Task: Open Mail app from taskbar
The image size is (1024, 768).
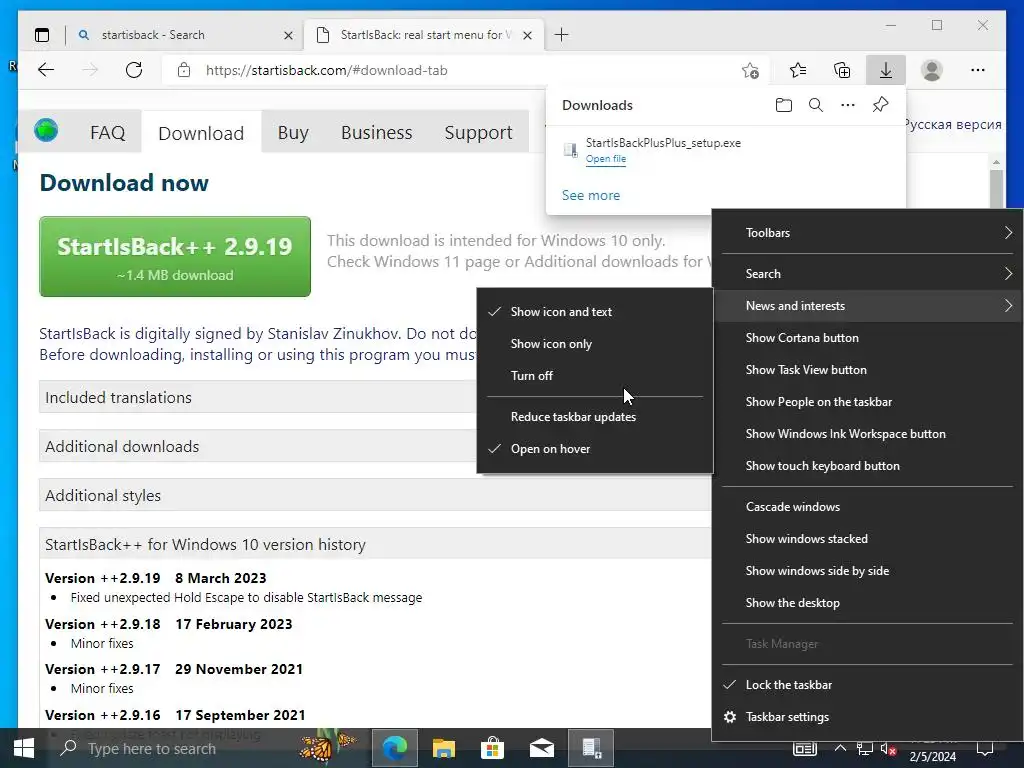Action: 541,748
